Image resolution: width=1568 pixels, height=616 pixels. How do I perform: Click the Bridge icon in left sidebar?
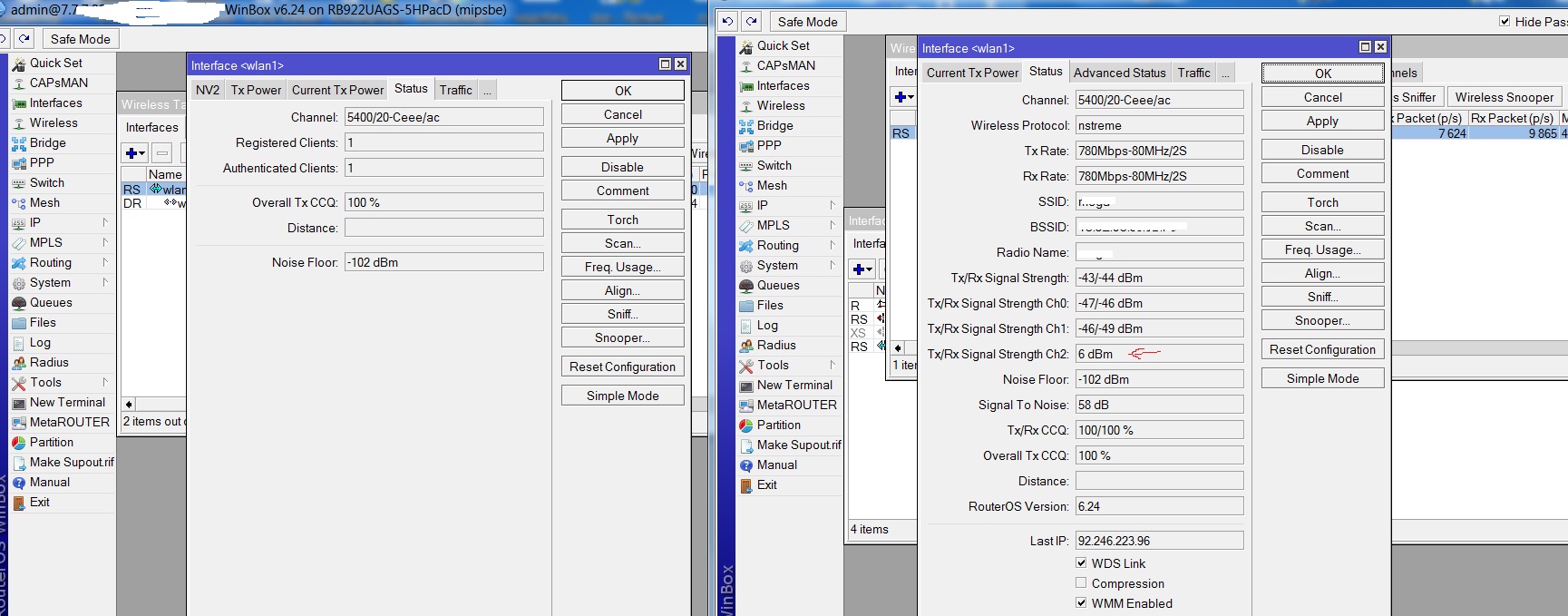point(18,143)
